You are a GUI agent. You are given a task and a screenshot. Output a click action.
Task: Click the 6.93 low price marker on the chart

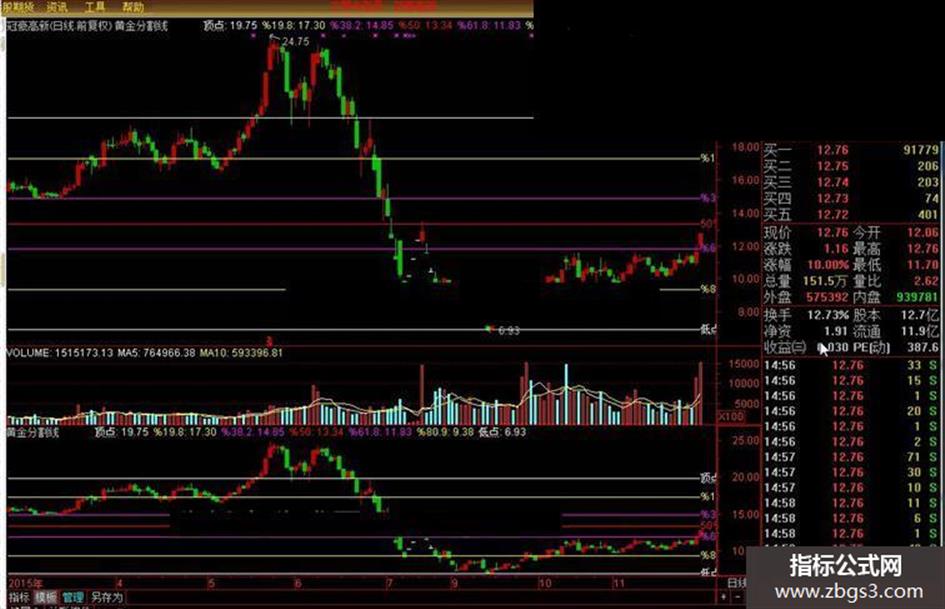[x=509, y=330]
